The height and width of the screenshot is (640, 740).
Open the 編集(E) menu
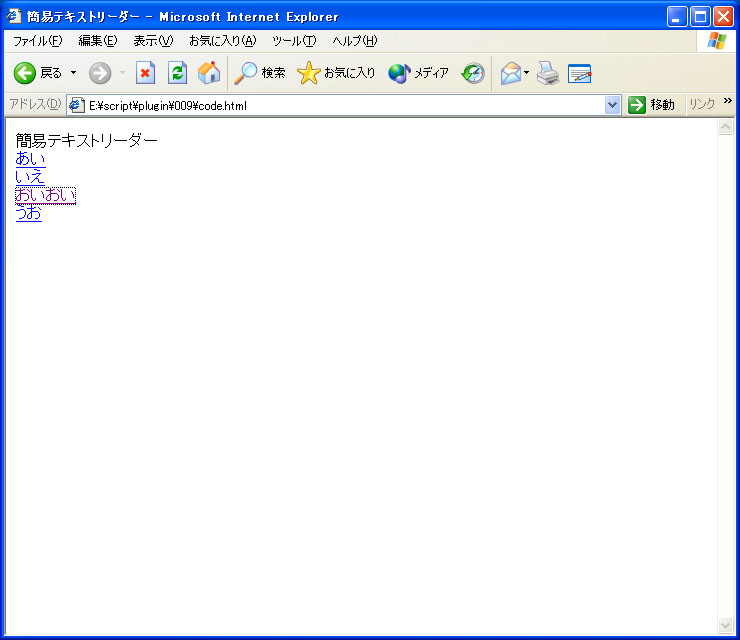[98, 41]
